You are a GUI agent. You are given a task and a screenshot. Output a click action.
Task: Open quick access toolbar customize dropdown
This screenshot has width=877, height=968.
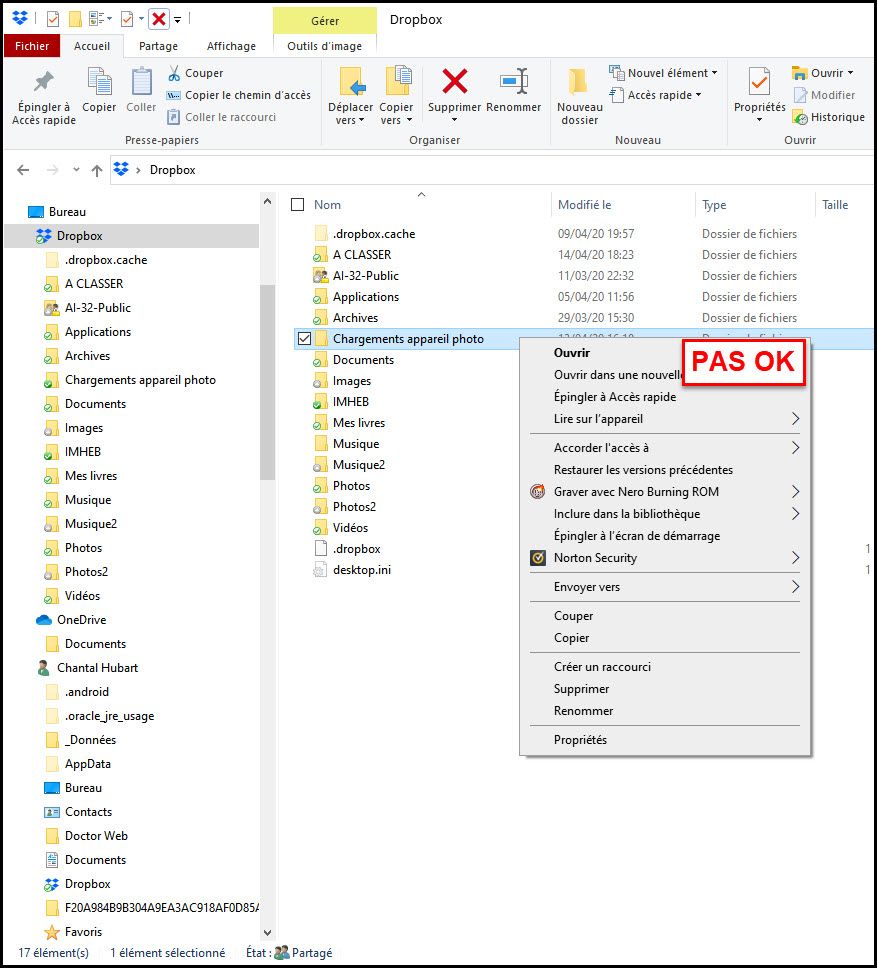click(x=178, y=20)
